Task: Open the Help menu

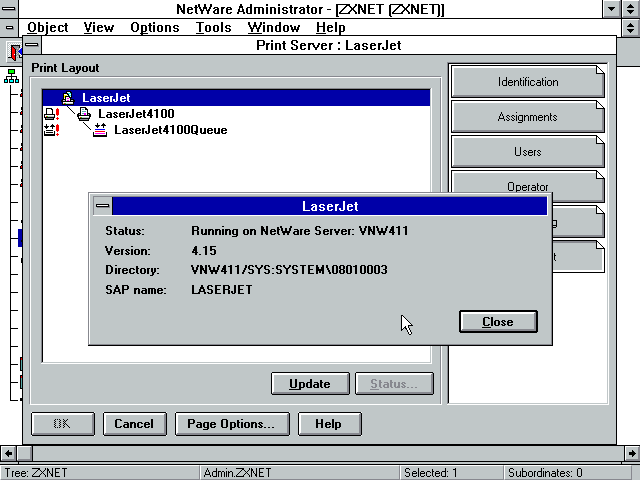Action: tap(331, 27)
